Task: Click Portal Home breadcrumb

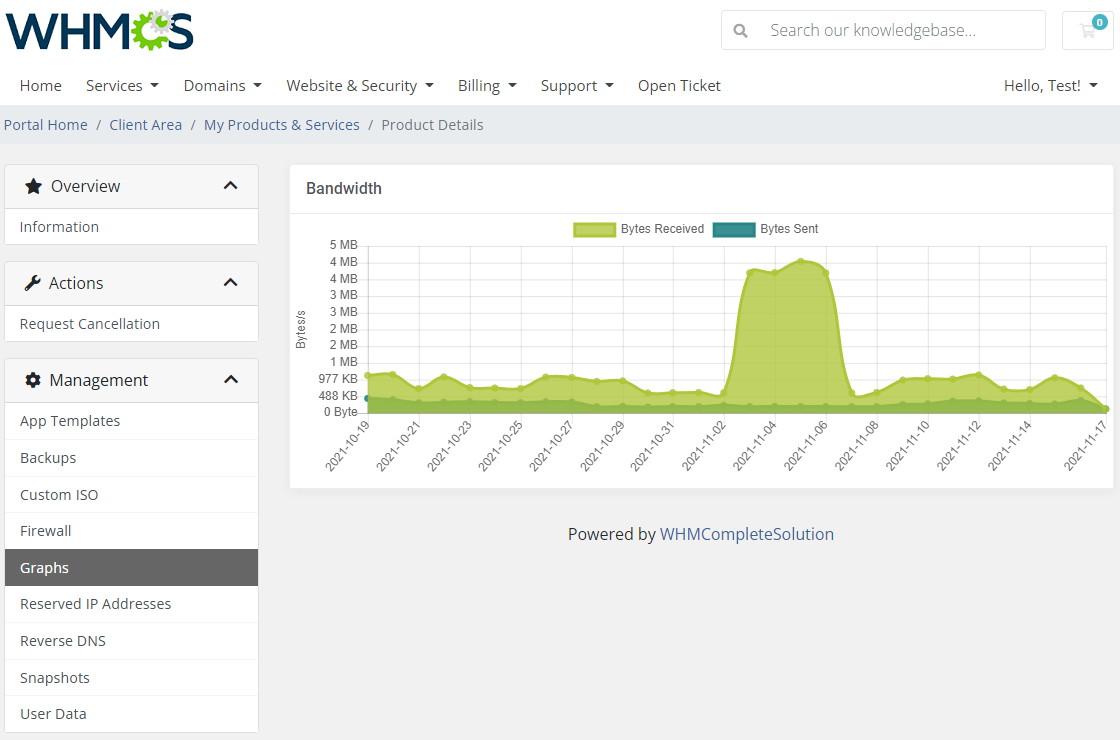Action: [46, 125]
